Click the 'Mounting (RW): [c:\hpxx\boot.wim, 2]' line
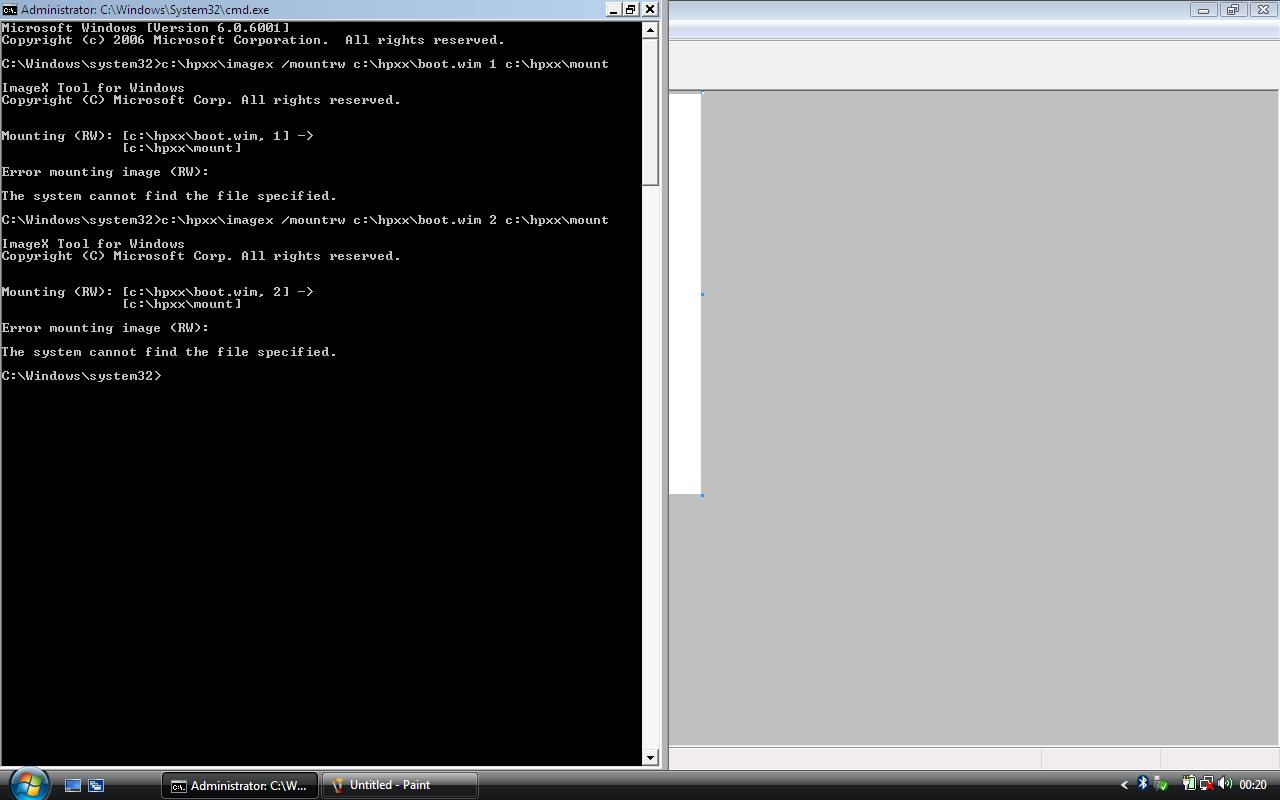The image size is (1280, 800). 157,292
